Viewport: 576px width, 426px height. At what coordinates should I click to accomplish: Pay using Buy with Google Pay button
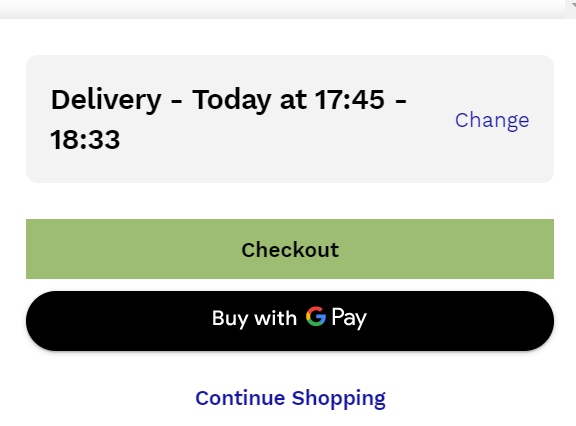(290, 321)
